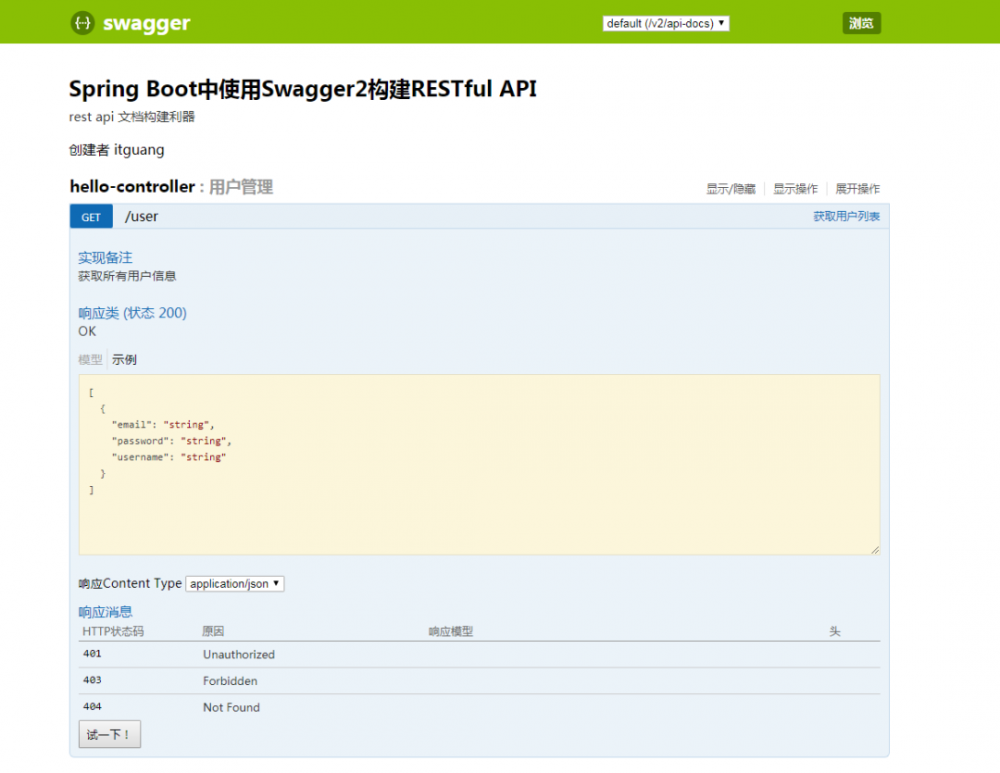The height and width of the screenshot is (773, 1000).
Task: Collapse the /user operation panel
Action: click(141, 216)
